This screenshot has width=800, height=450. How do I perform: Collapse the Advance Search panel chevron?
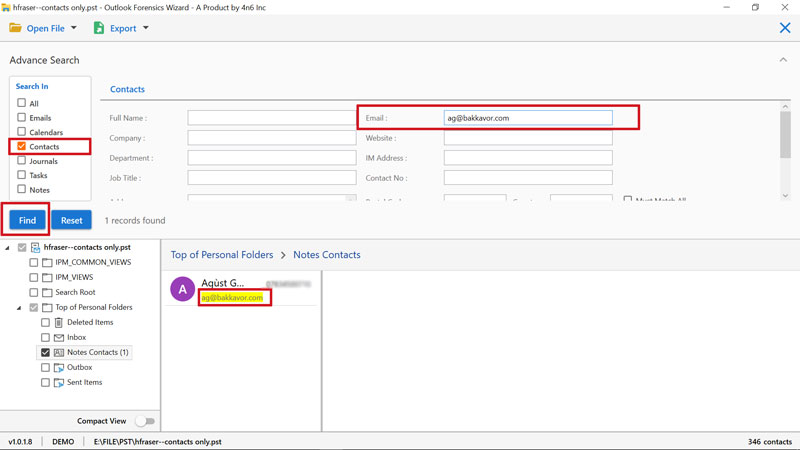pyautogui.click(x=783, y=60)
